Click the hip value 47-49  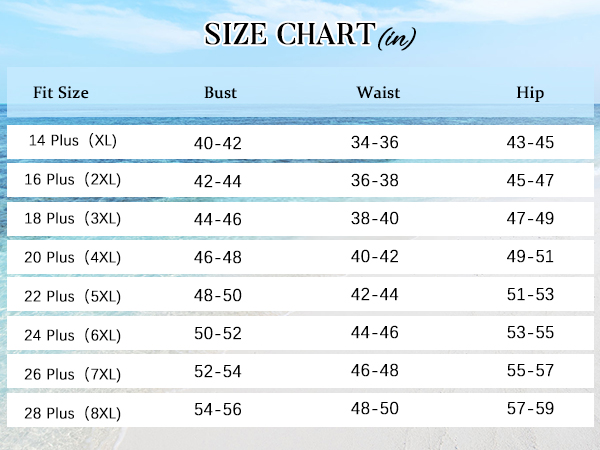point(530,218)
